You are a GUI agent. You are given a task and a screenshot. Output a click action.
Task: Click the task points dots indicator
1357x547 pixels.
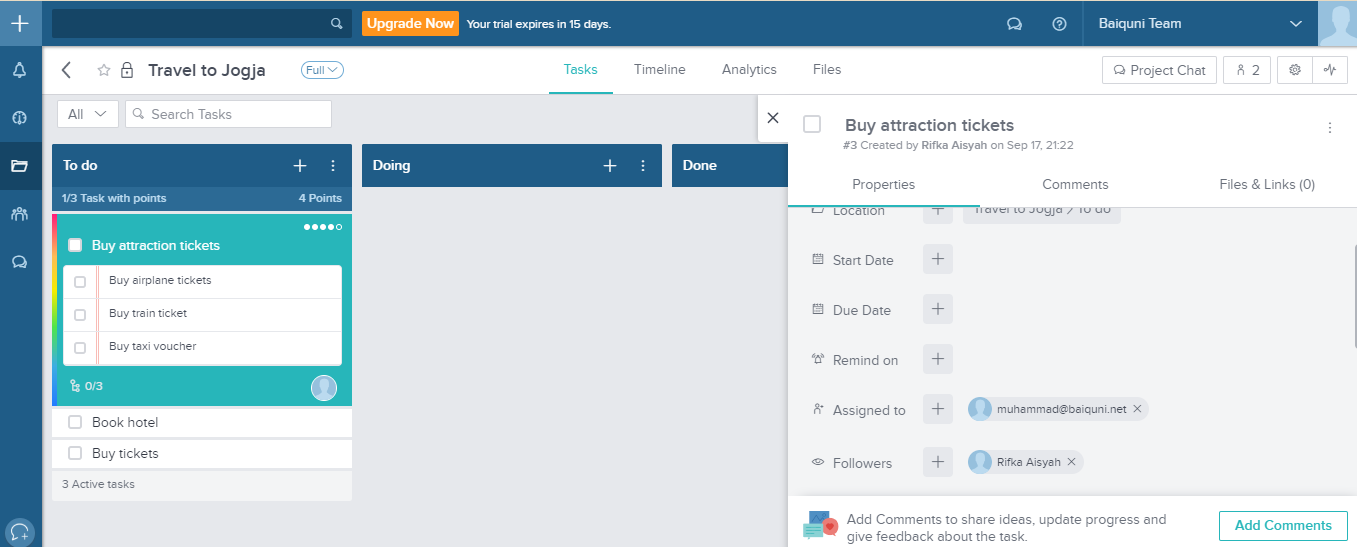323,227
